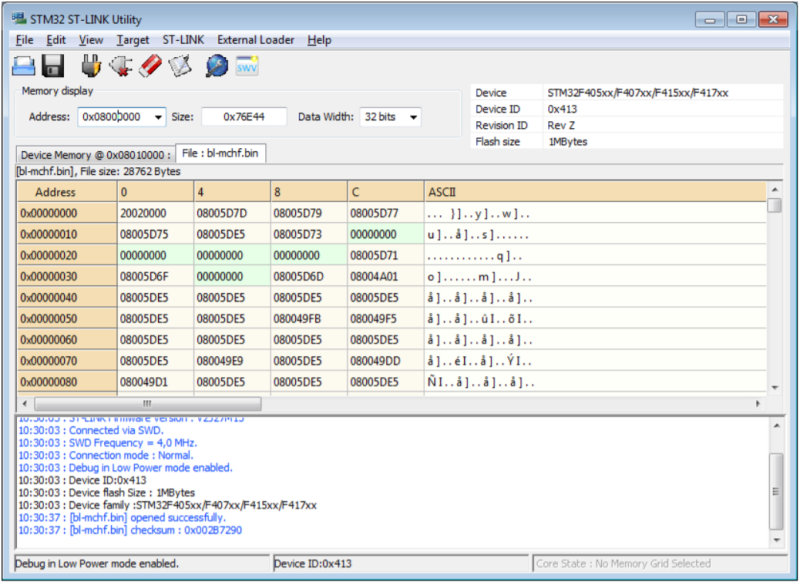Click the Size input field
This screenshot has width=800, height=582.
[x=243, y=117]
